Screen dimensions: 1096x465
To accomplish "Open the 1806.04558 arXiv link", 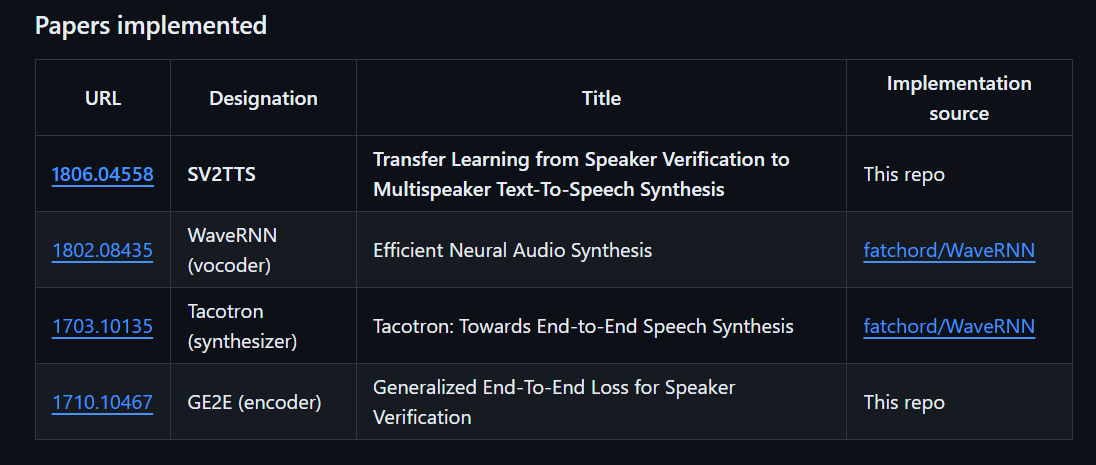I will pyautogui.click(x=103, y=174).
